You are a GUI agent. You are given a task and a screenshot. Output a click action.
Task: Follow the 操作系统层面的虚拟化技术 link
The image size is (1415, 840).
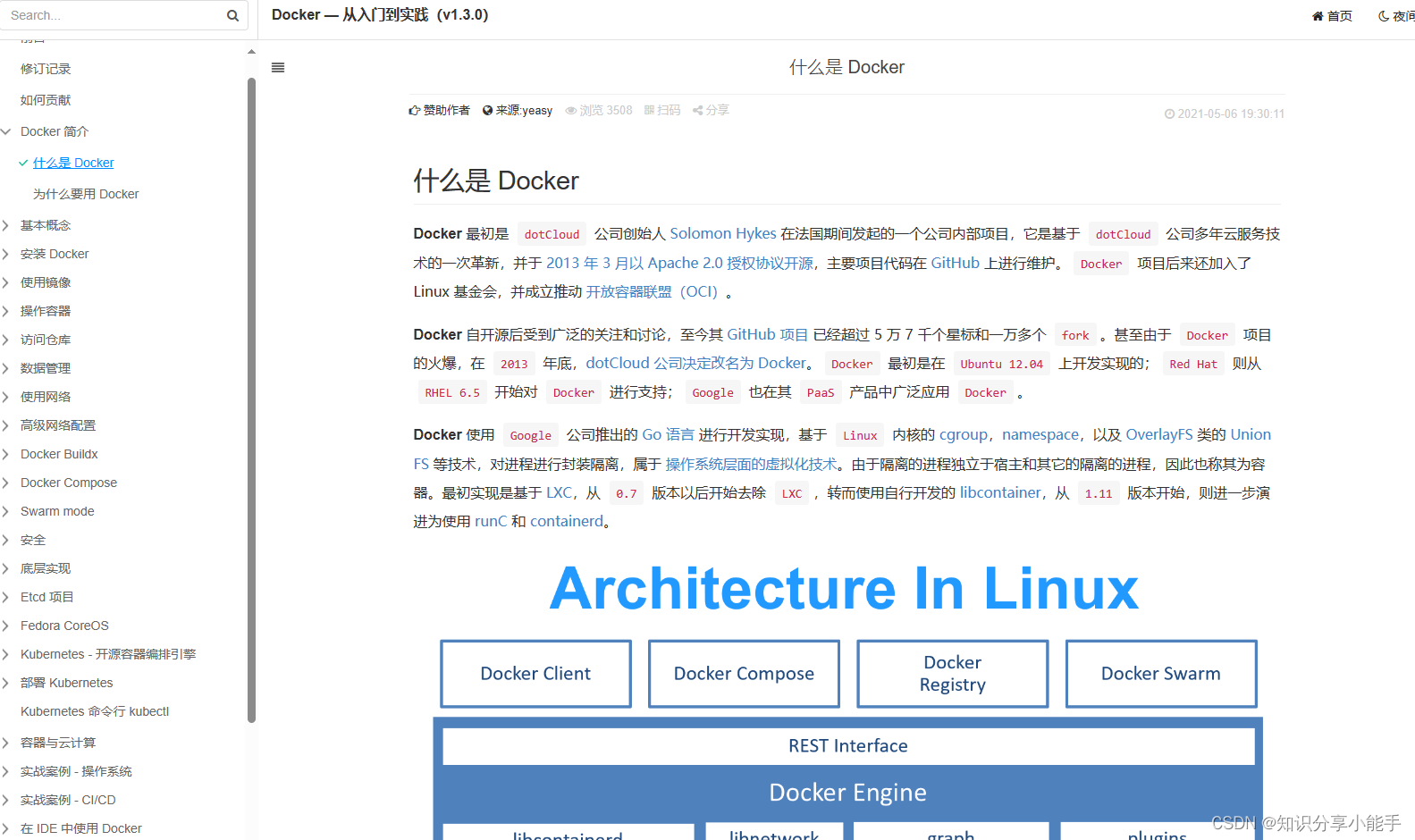751,464
